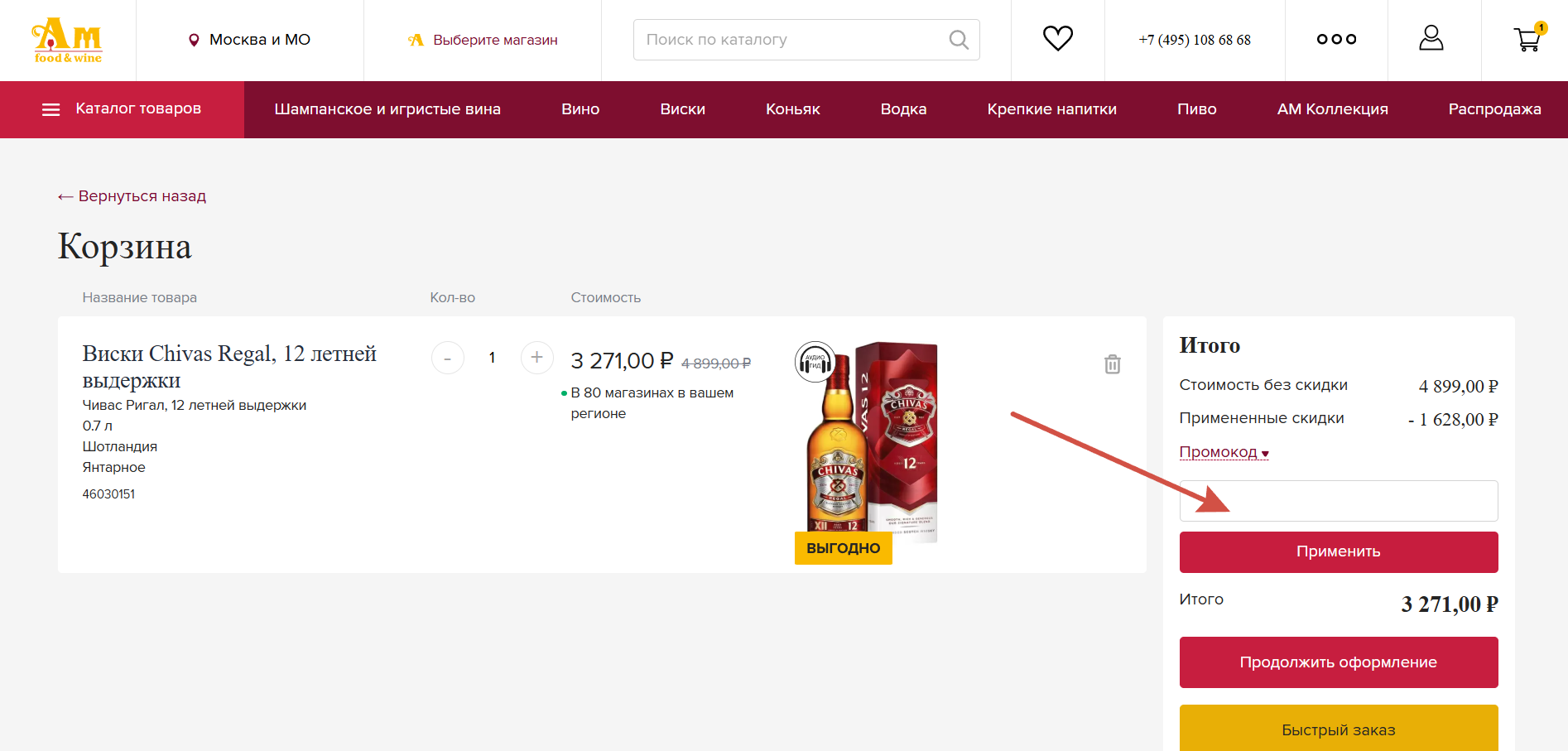Open the Chivas Regal bottle product image

pyautogui.click(x=868, y=443)
